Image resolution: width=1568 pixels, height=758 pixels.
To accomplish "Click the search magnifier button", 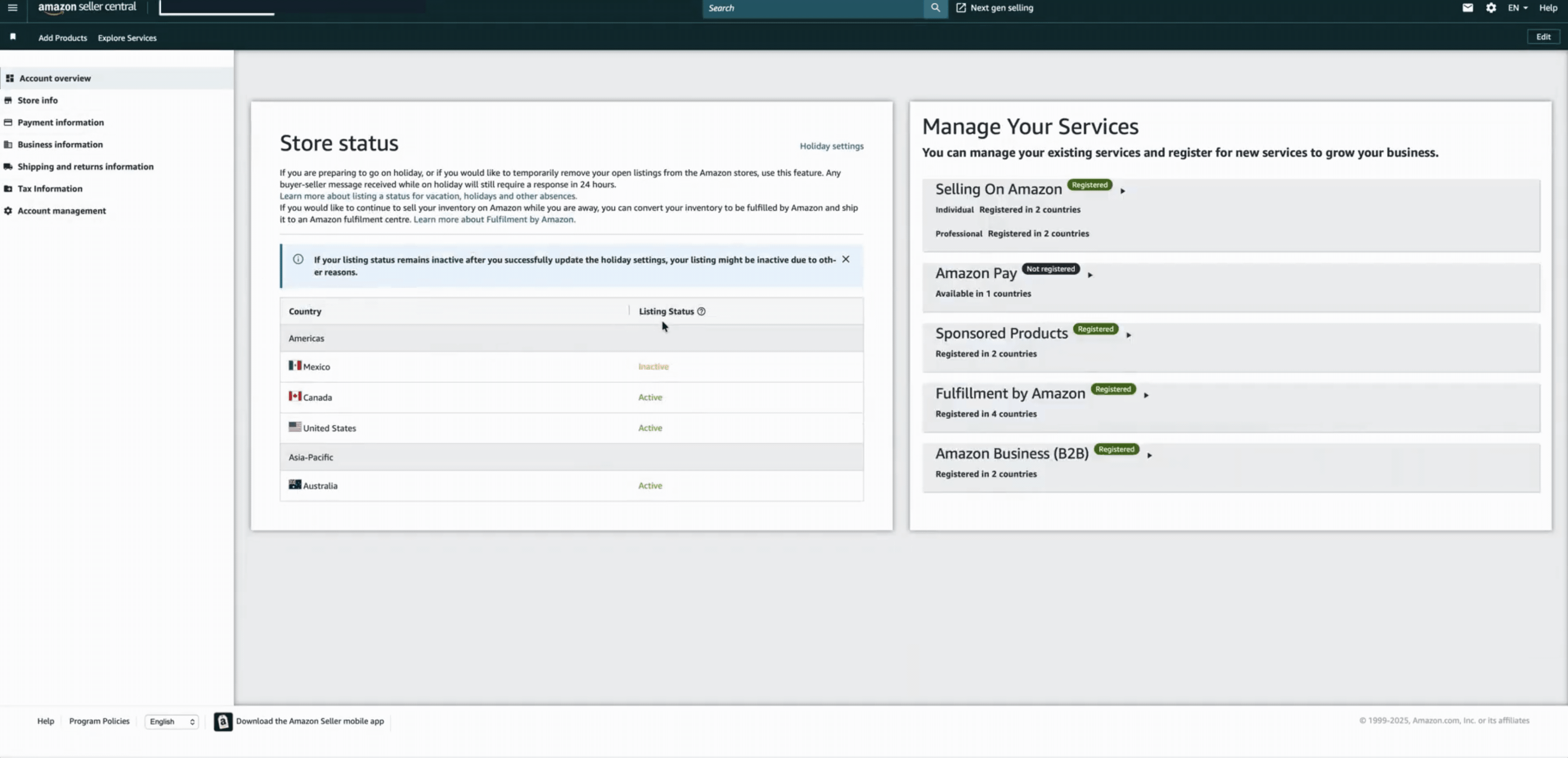I will tap(935, 8).
